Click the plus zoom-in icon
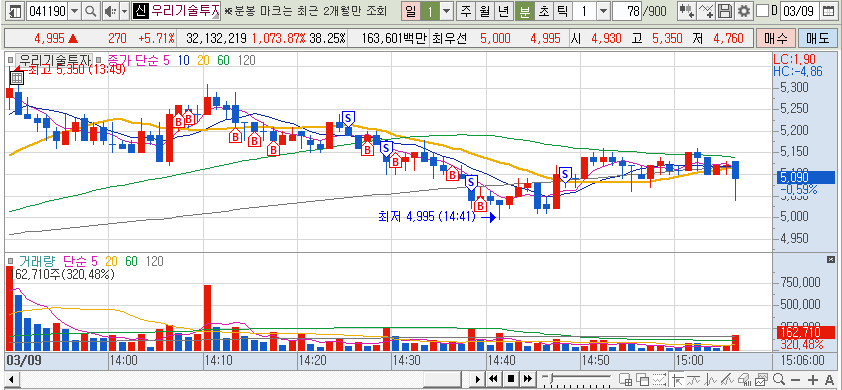Image resolution: width=842 pixels, height=390 pixels. pyautogui.click(x=813, y=379)
